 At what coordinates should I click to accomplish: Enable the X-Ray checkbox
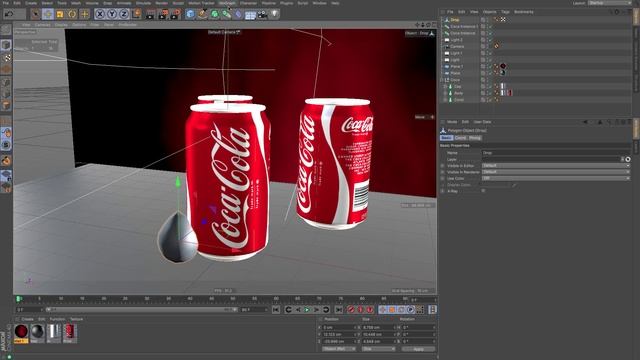coord(483,191)
